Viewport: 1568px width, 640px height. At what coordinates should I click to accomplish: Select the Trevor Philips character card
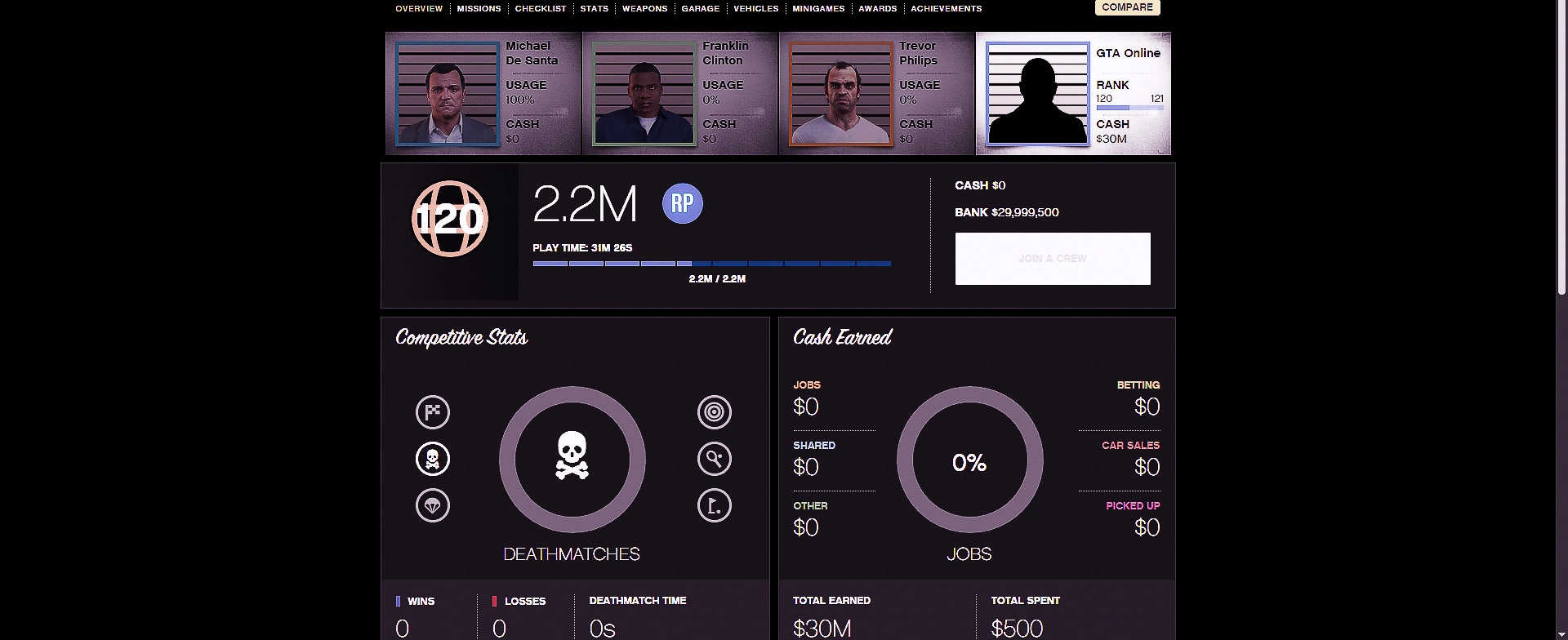877,93
